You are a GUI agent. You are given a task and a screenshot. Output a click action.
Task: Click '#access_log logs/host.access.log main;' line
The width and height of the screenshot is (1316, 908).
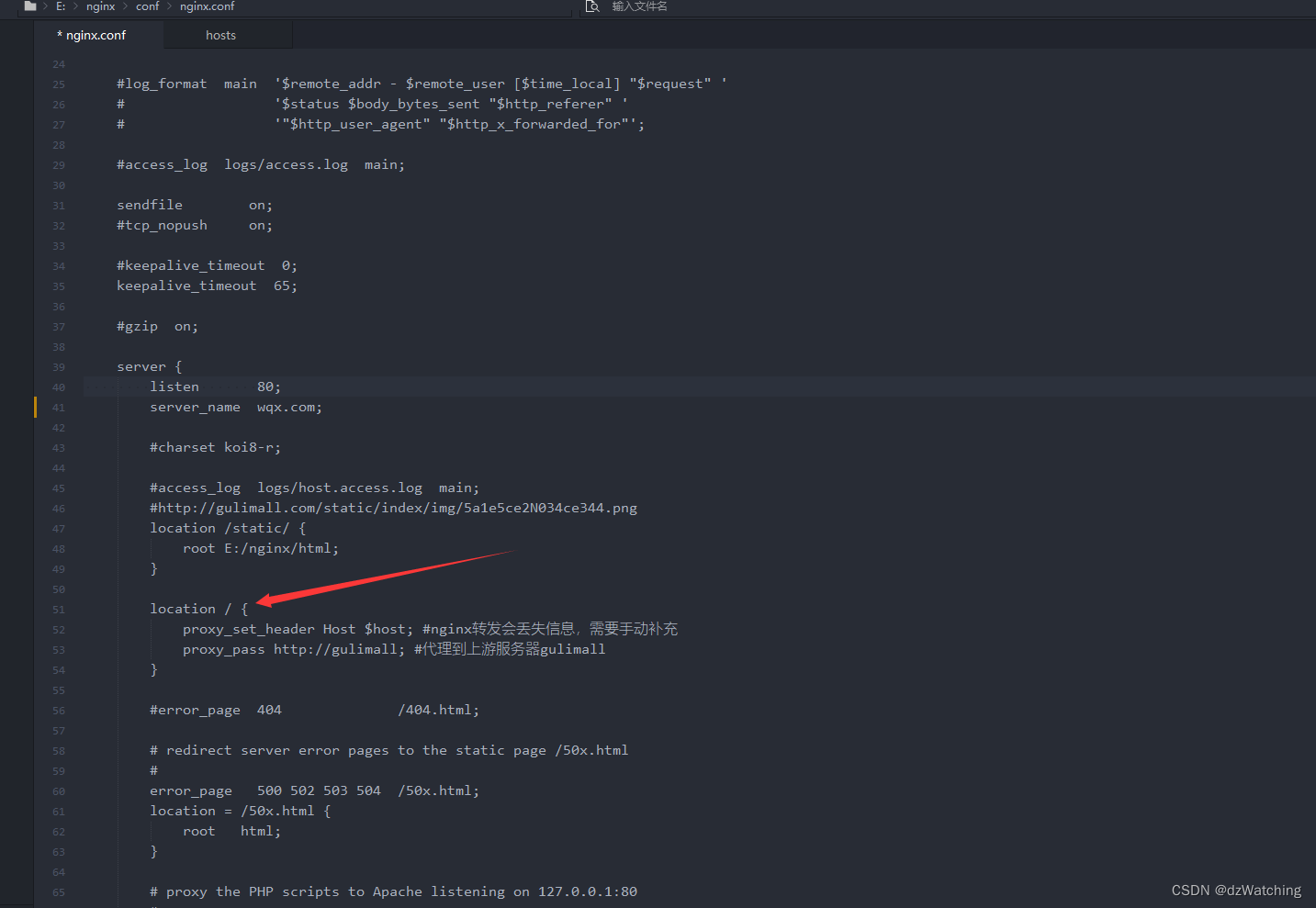pyautogui.click(x=315, y=488)
